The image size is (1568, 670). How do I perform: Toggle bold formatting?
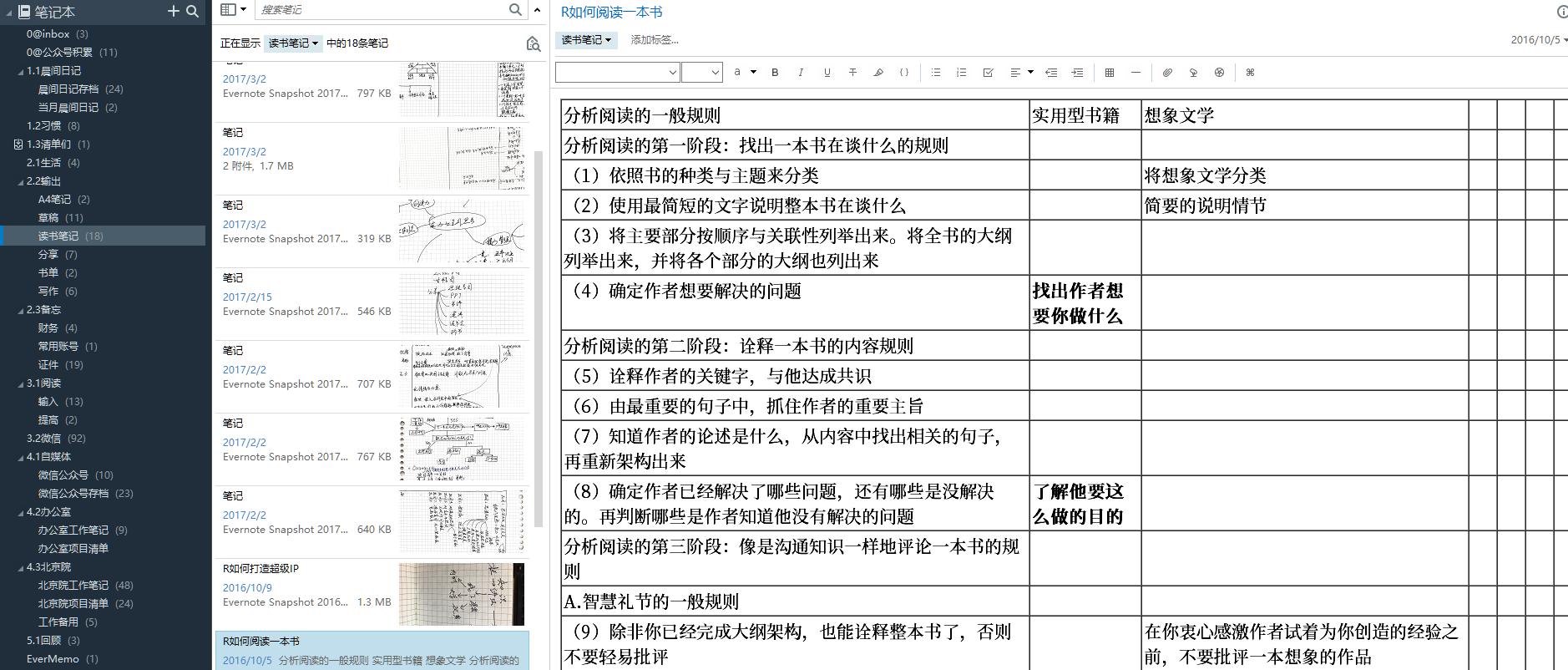(775, 73)
